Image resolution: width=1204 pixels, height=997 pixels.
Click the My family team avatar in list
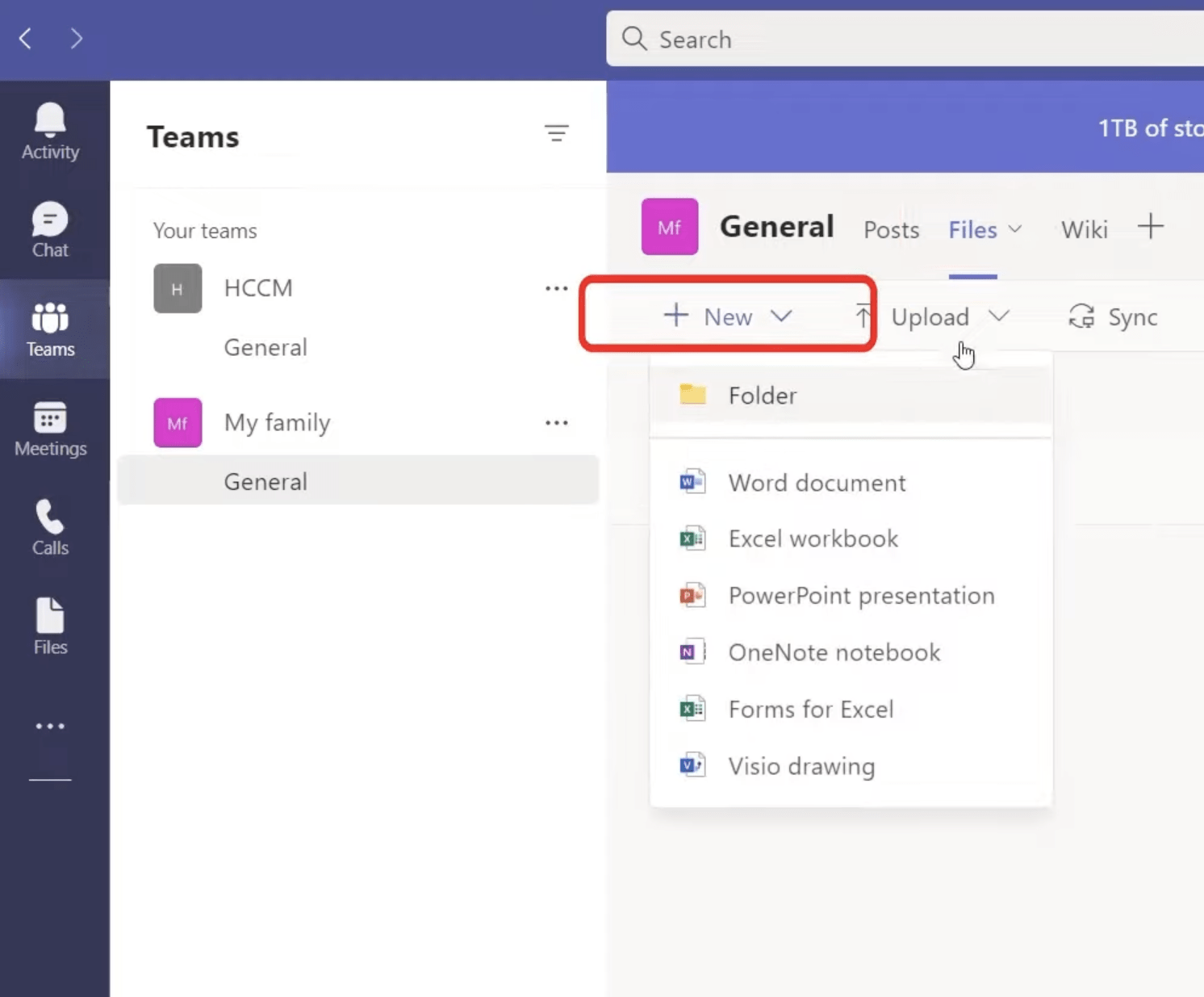[x=178, y=423]
